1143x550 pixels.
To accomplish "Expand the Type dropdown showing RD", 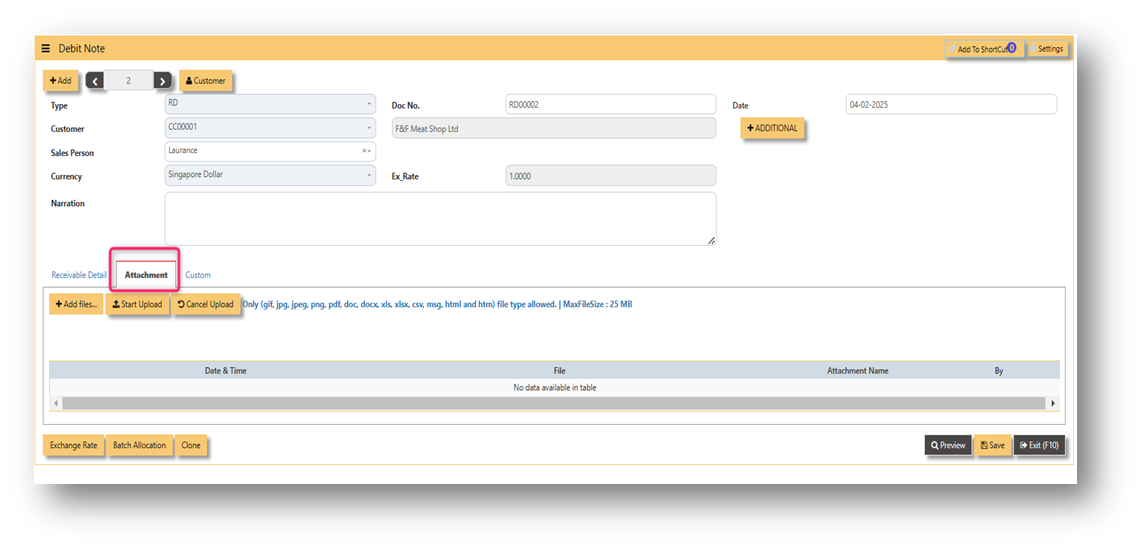I will click(270, 104).
